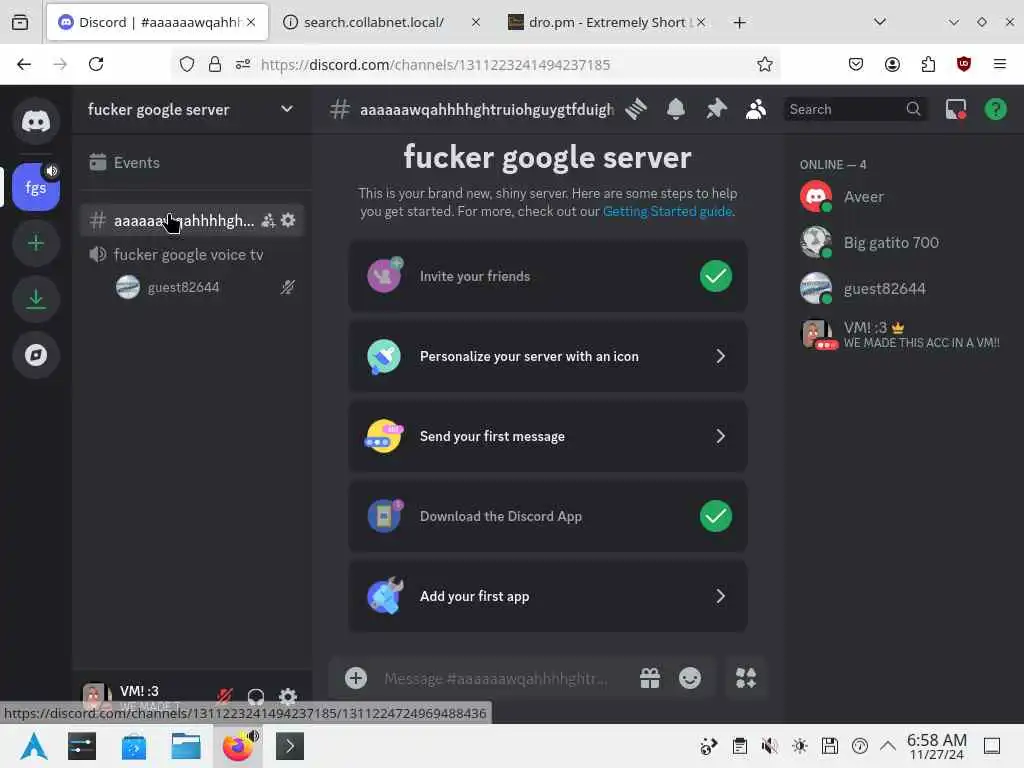
Task: Open Add your first app card
Action: pyautogui.click(x=548, y=596)
